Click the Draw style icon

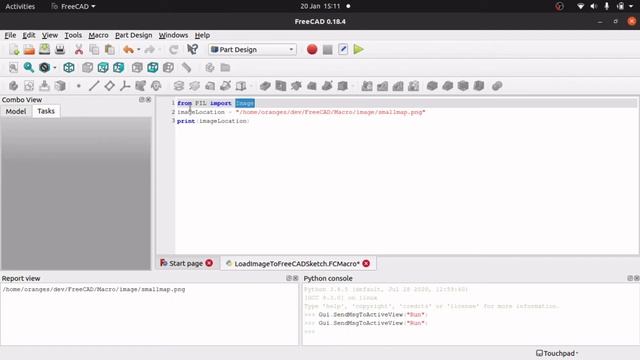44,68
